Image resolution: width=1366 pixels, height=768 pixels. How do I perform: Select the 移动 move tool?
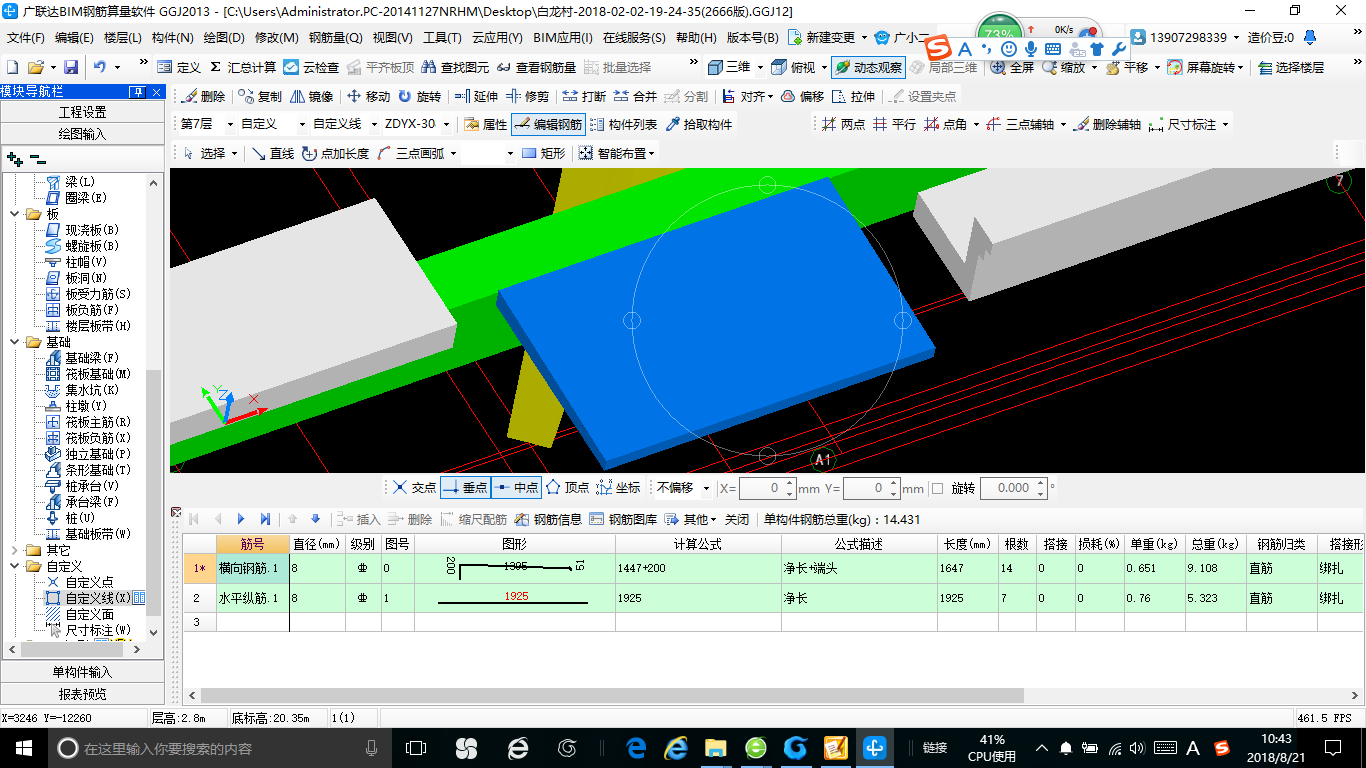[x=368, y=96]
